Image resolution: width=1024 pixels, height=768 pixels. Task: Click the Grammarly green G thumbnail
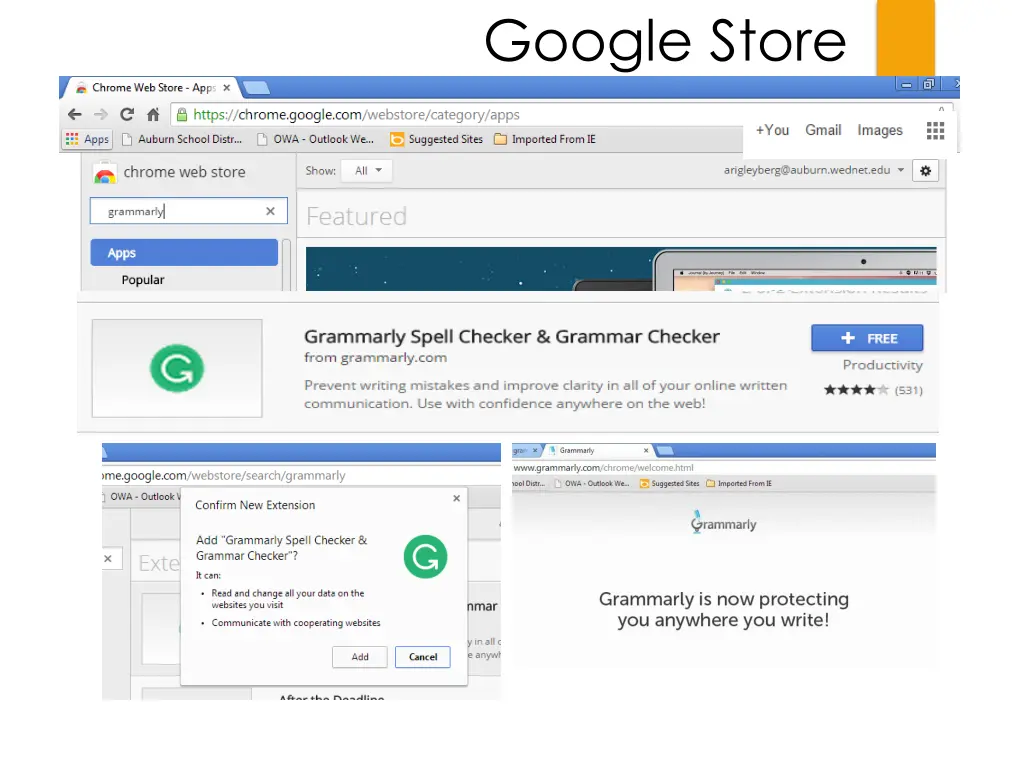pyautogui.click(x=177, y=368)
